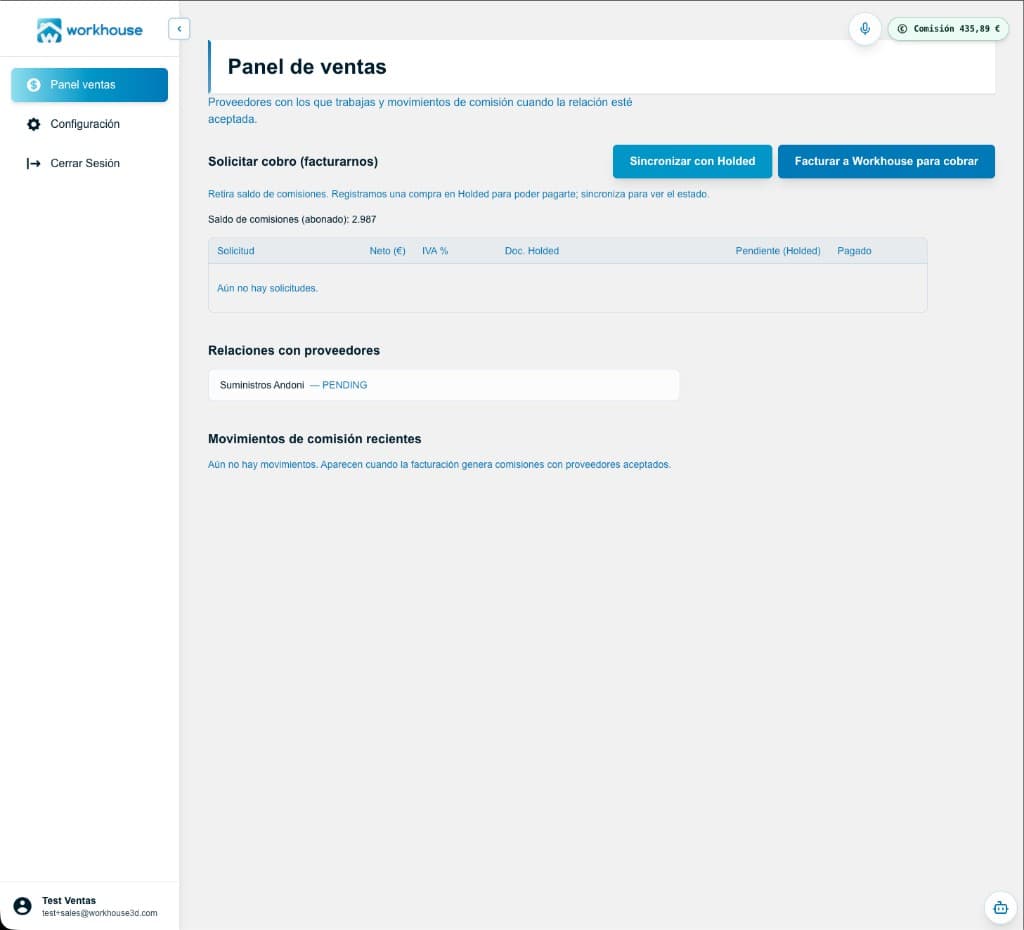
Task: Collapse the sidebar with chevron button
Action: (179, 29)
